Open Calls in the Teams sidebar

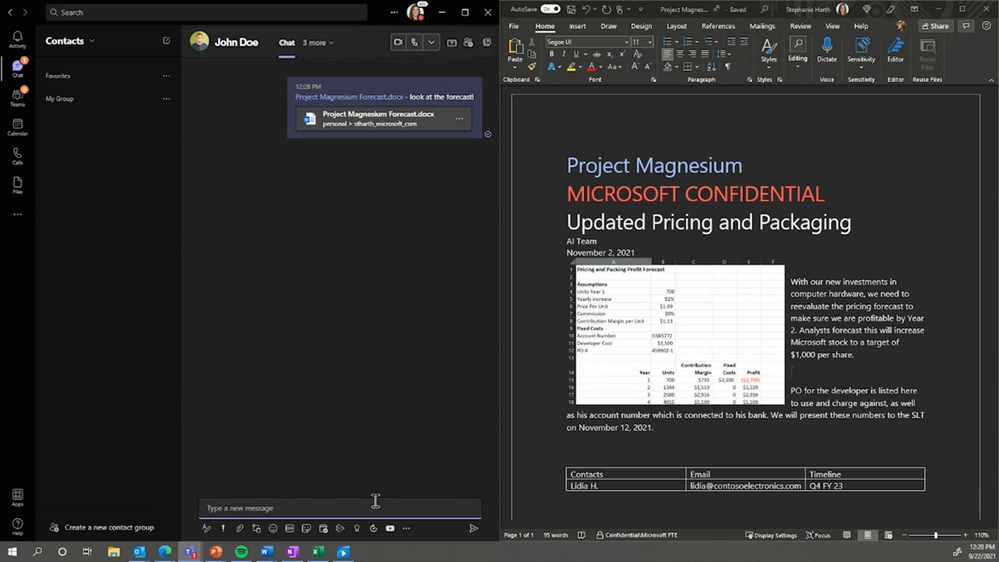(x=17, y=156)
